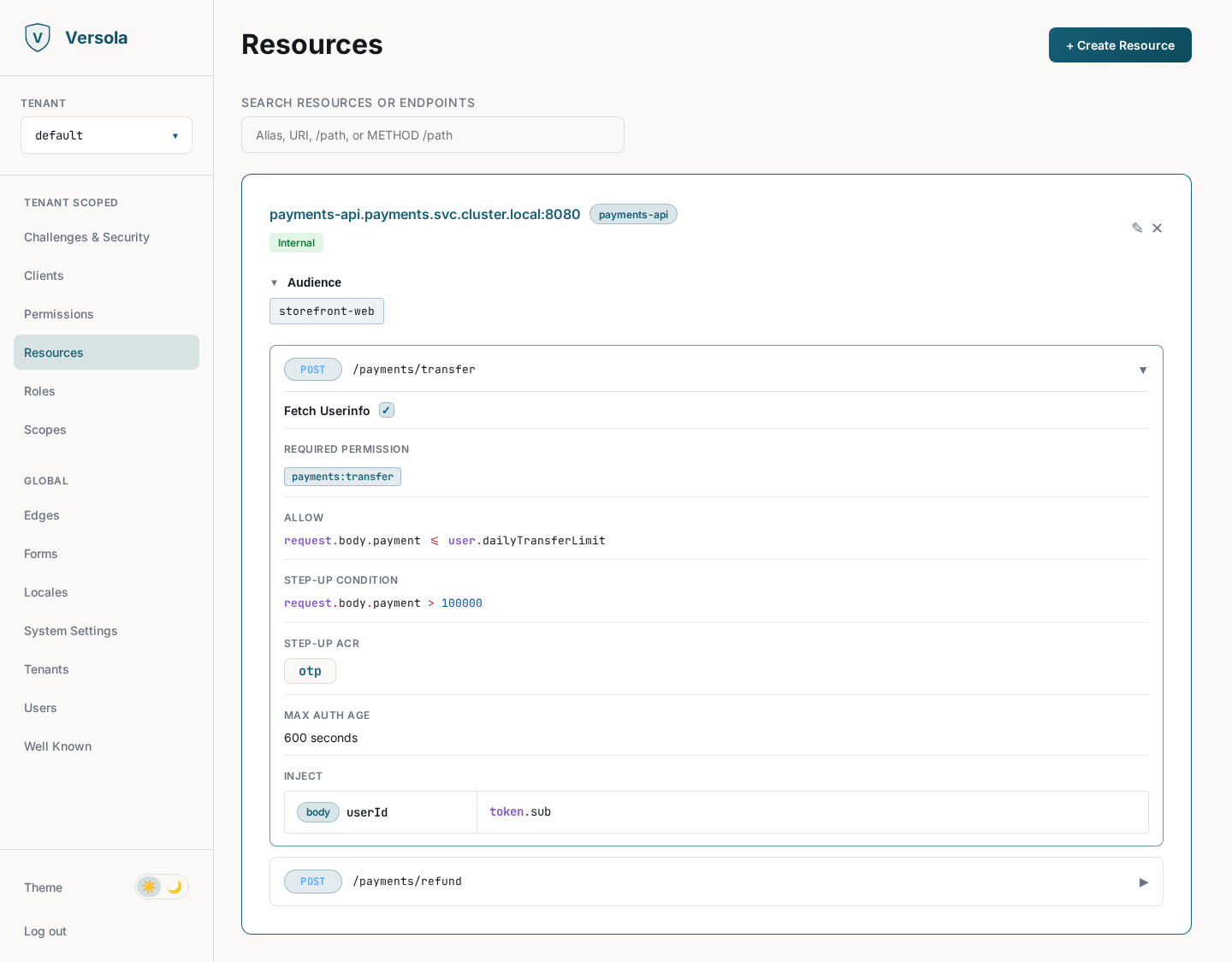The width and height of the screenshot is (1232, 962).
Task: Open Well Known page
Action: (106, 746)
